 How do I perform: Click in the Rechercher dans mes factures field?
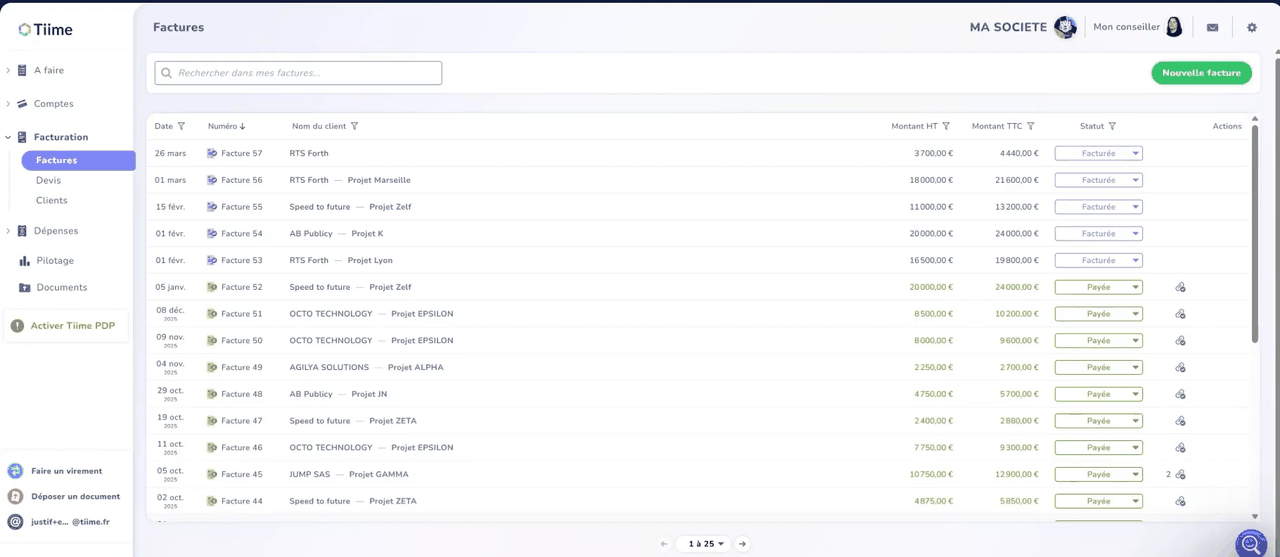pos(298,73)
